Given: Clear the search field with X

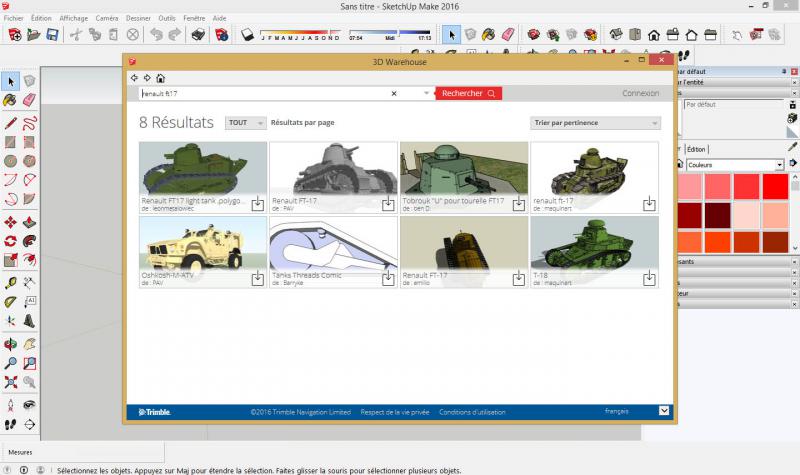Looking at the screenshot, I should click(x=394, y=93).
